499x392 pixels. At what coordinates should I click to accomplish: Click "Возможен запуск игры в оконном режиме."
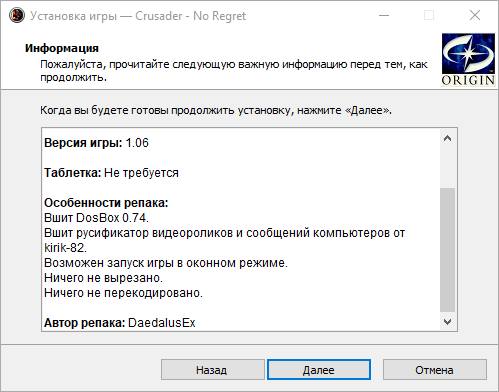click(166, 263)
